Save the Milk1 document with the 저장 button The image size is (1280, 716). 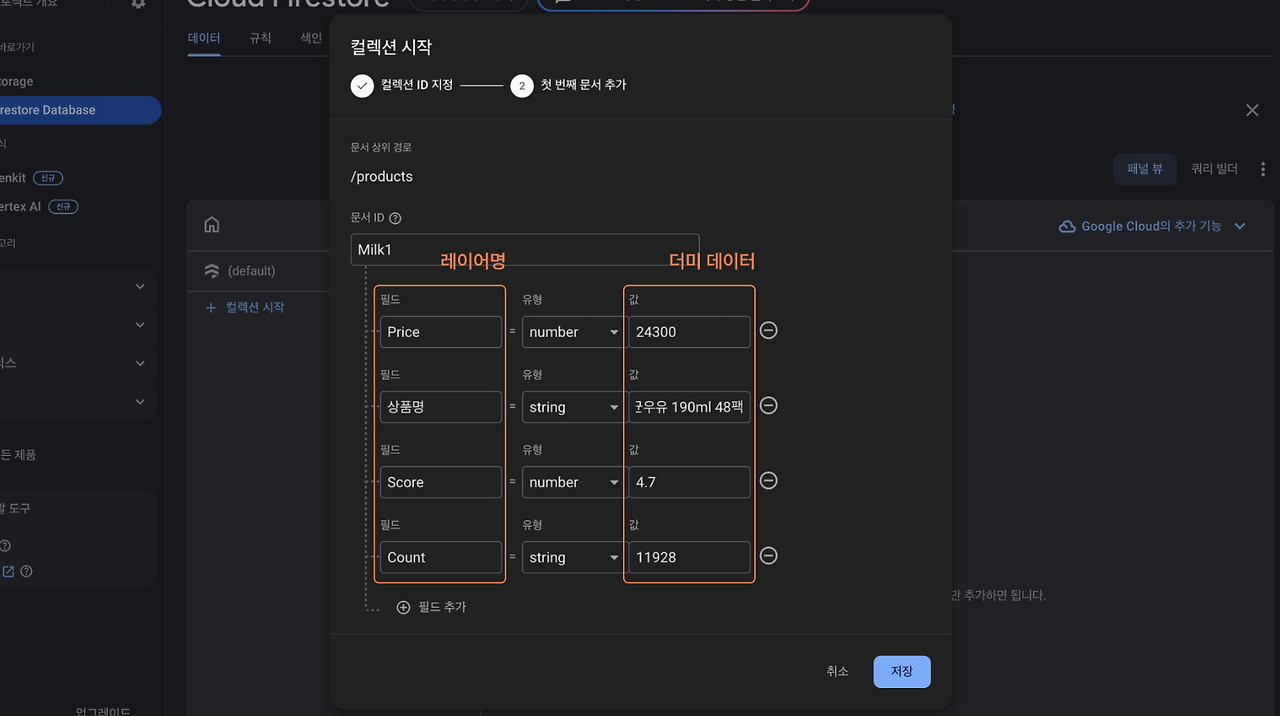[x=901, y=671]
